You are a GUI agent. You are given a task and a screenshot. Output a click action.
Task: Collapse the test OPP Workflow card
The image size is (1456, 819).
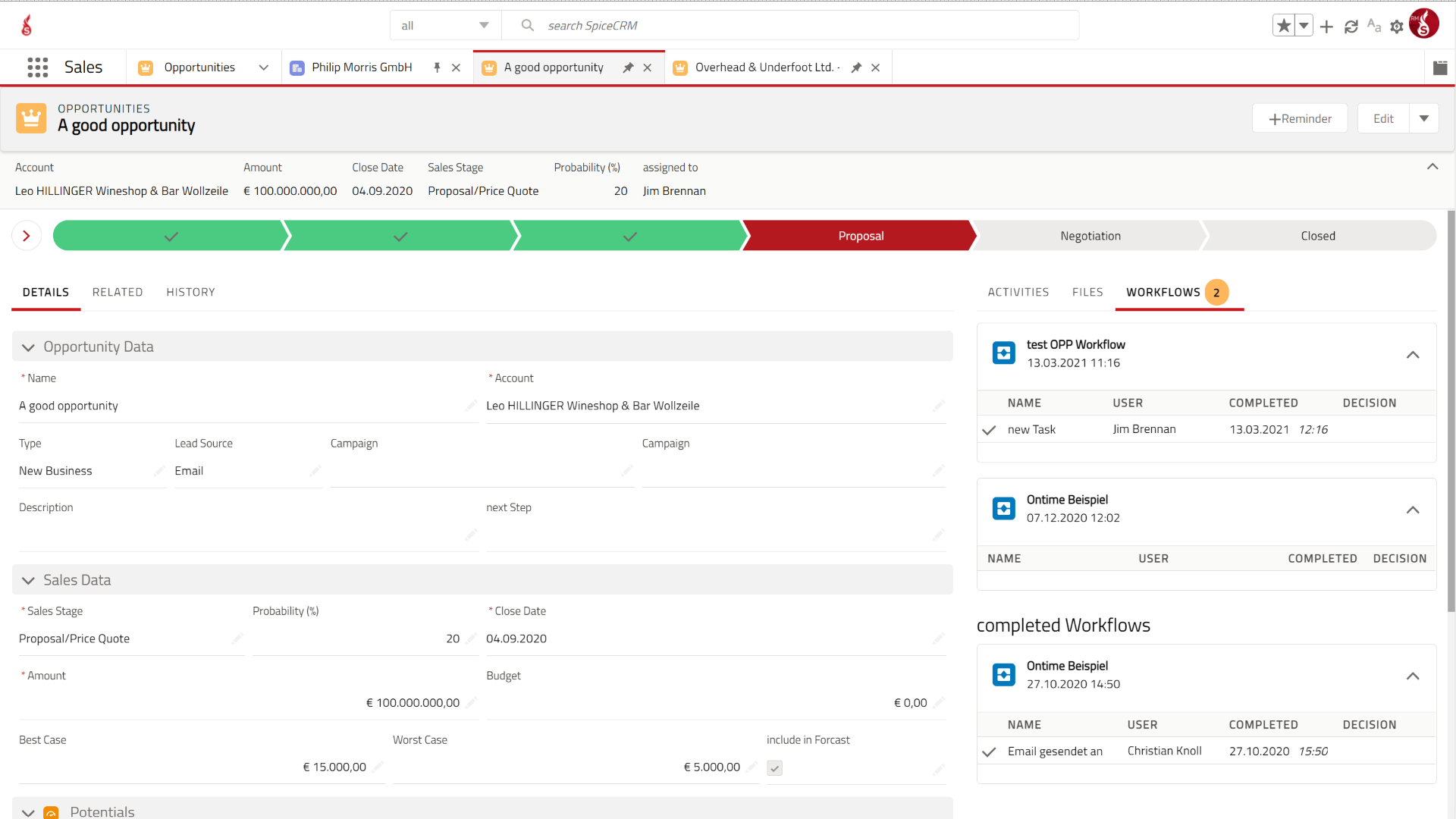(x=1413, y=354)
